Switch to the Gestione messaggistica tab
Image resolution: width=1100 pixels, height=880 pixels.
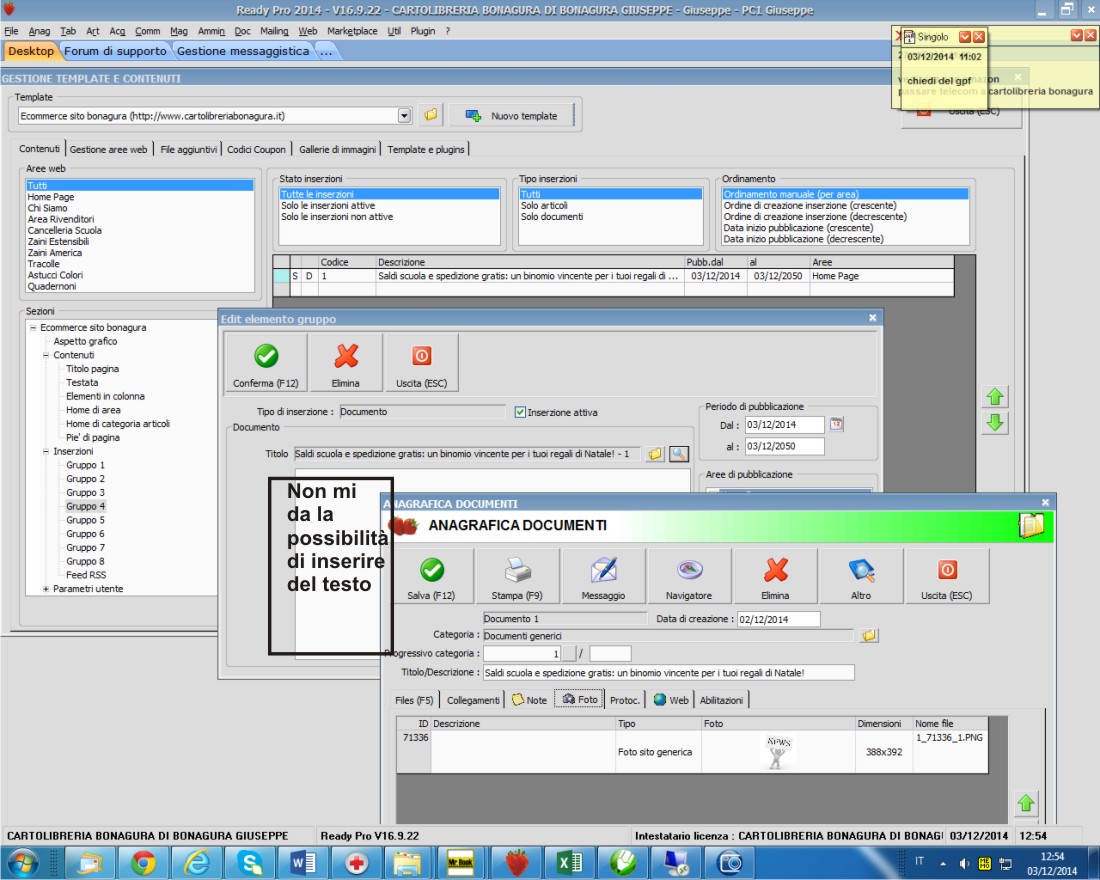click(243, 51)
